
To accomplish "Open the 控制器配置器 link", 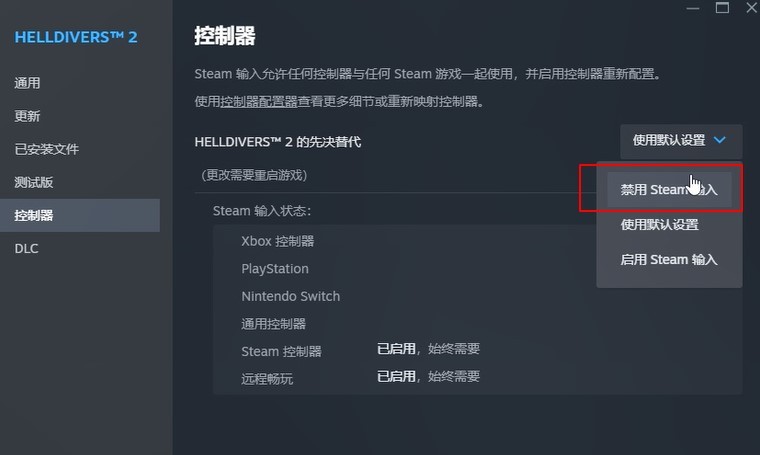I will pyautogui.click(x=258, y=101).
